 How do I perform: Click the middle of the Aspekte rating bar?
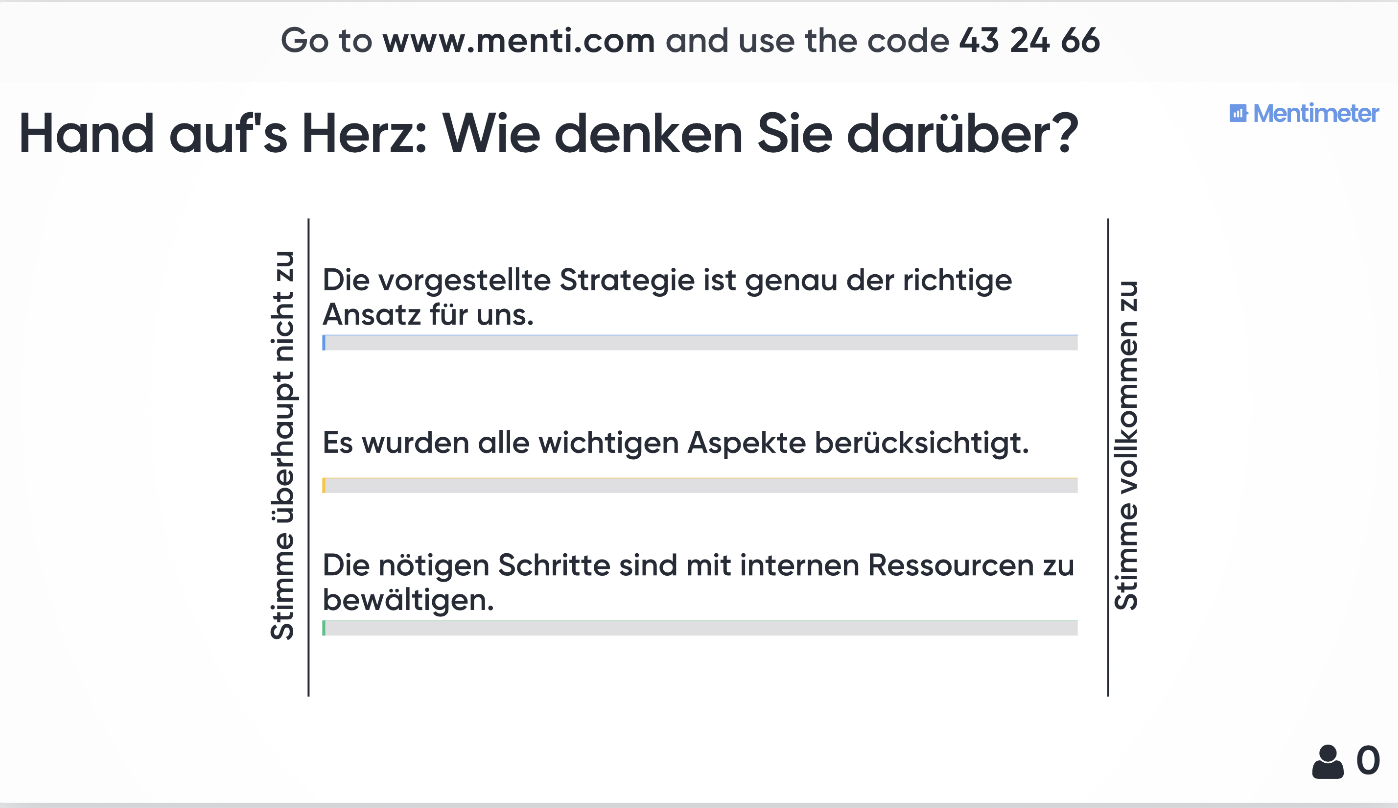700,485
